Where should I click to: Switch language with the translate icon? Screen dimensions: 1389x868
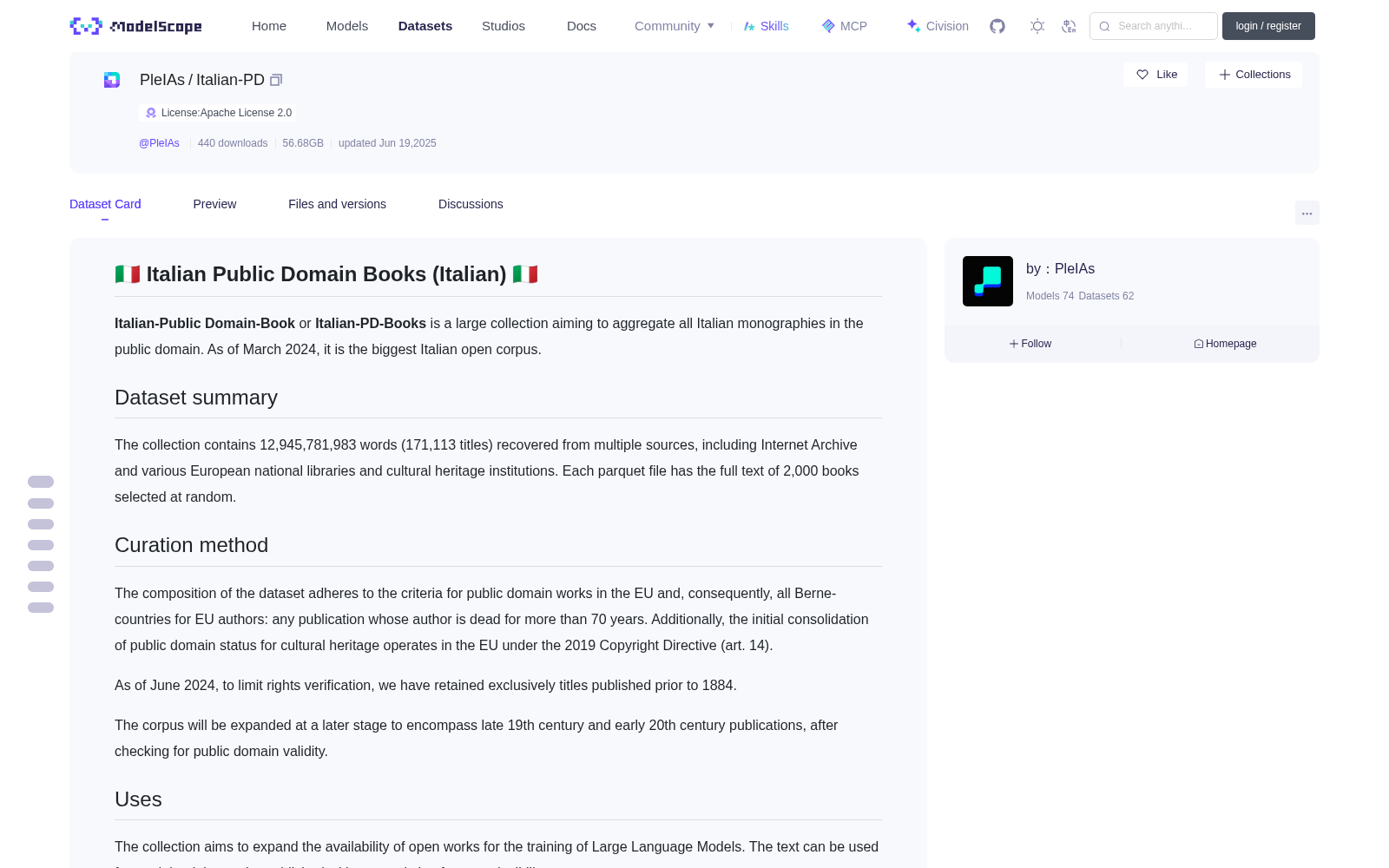1069,26
